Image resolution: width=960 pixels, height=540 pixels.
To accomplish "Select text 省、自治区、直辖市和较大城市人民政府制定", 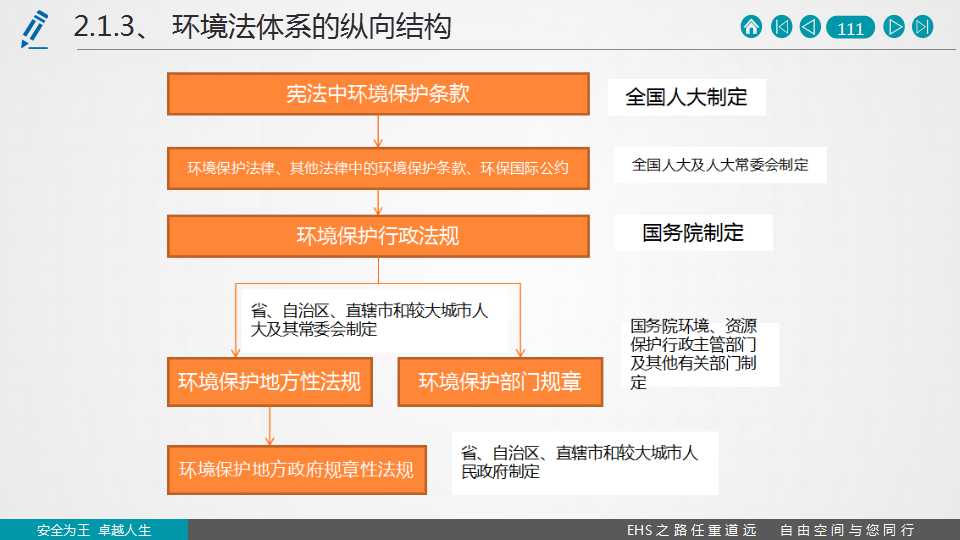I will pos(580,462).
